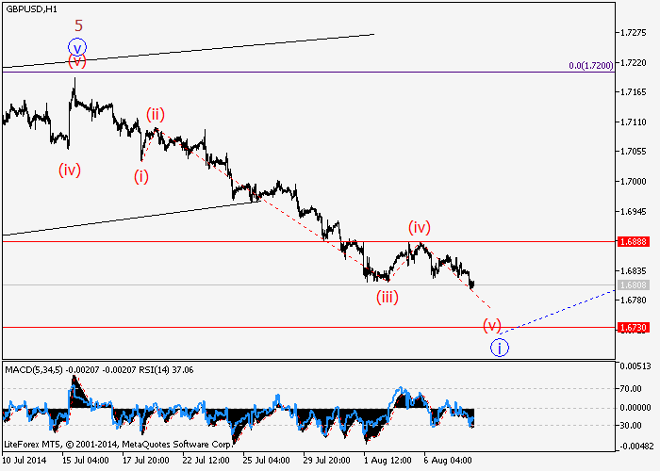Click the red 1.6888 price tag

[633, 242]
